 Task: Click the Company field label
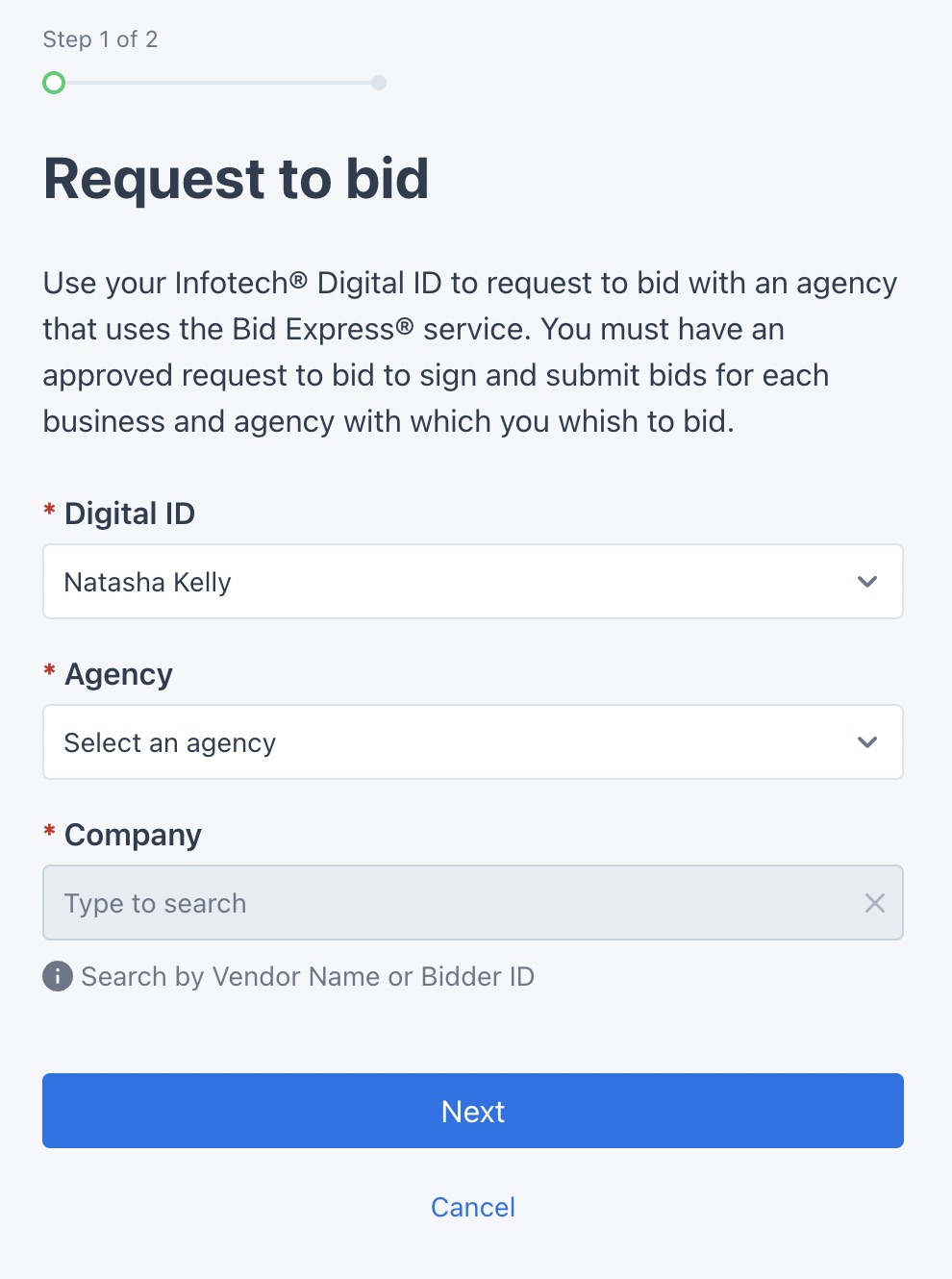point(133,835)
